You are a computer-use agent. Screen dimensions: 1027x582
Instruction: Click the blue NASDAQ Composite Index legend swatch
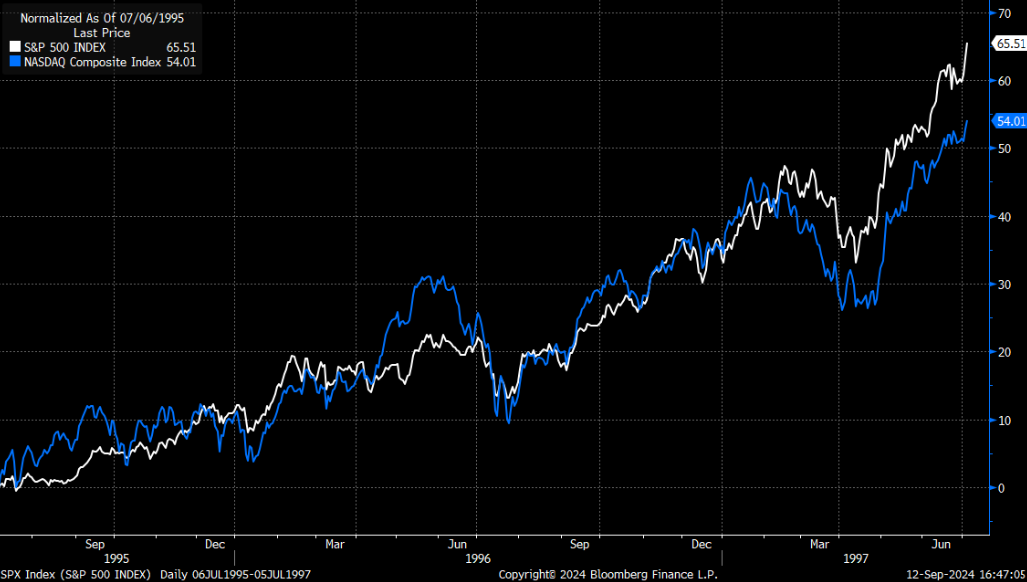(15, 62)
